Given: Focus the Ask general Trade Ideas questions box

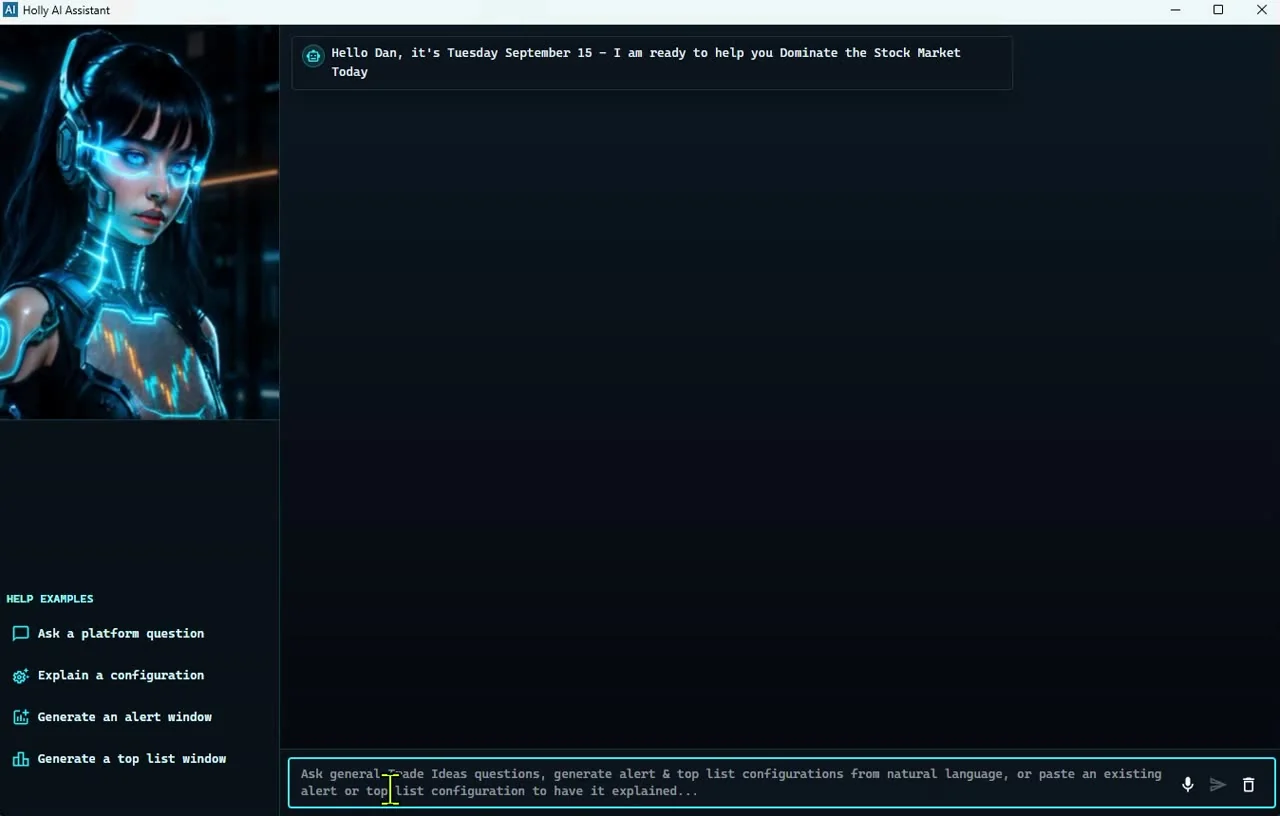Looking at the screenshot, I should click(731, 782).
